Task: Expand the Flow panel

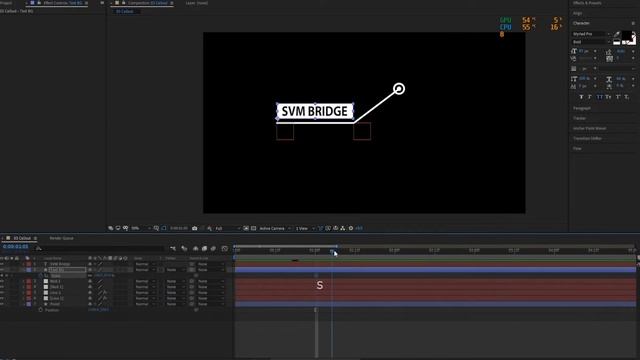Action: [x=577, y=148]
